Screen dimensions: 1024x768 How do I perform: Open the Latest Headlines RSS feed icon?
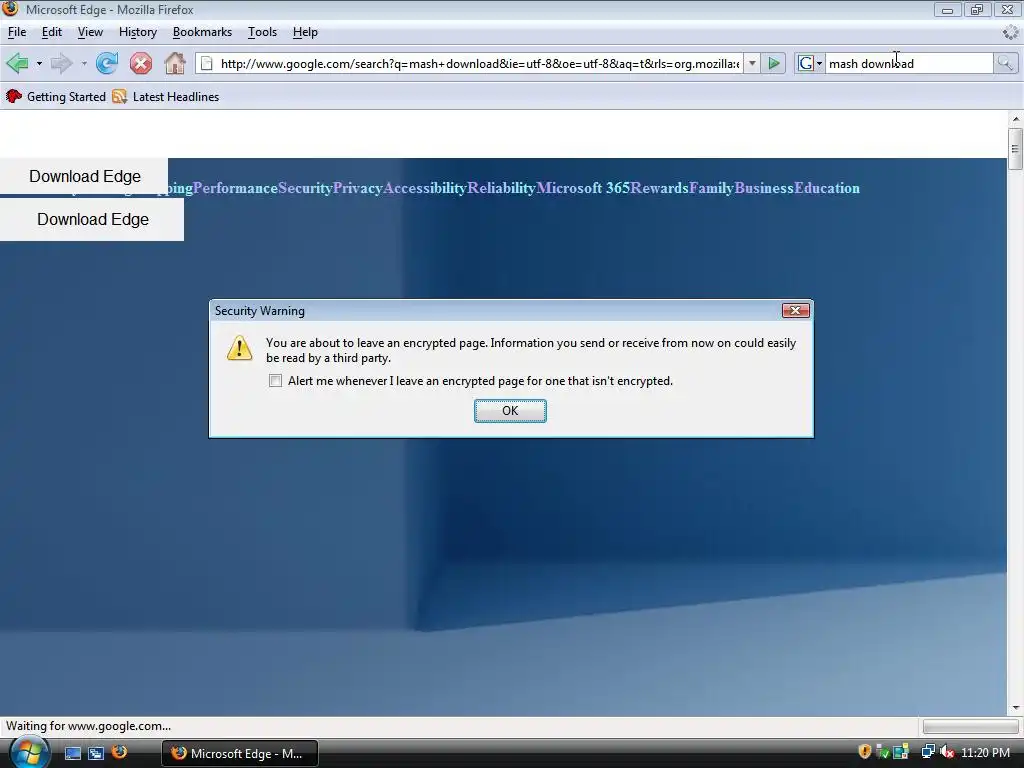click(120, 97)
